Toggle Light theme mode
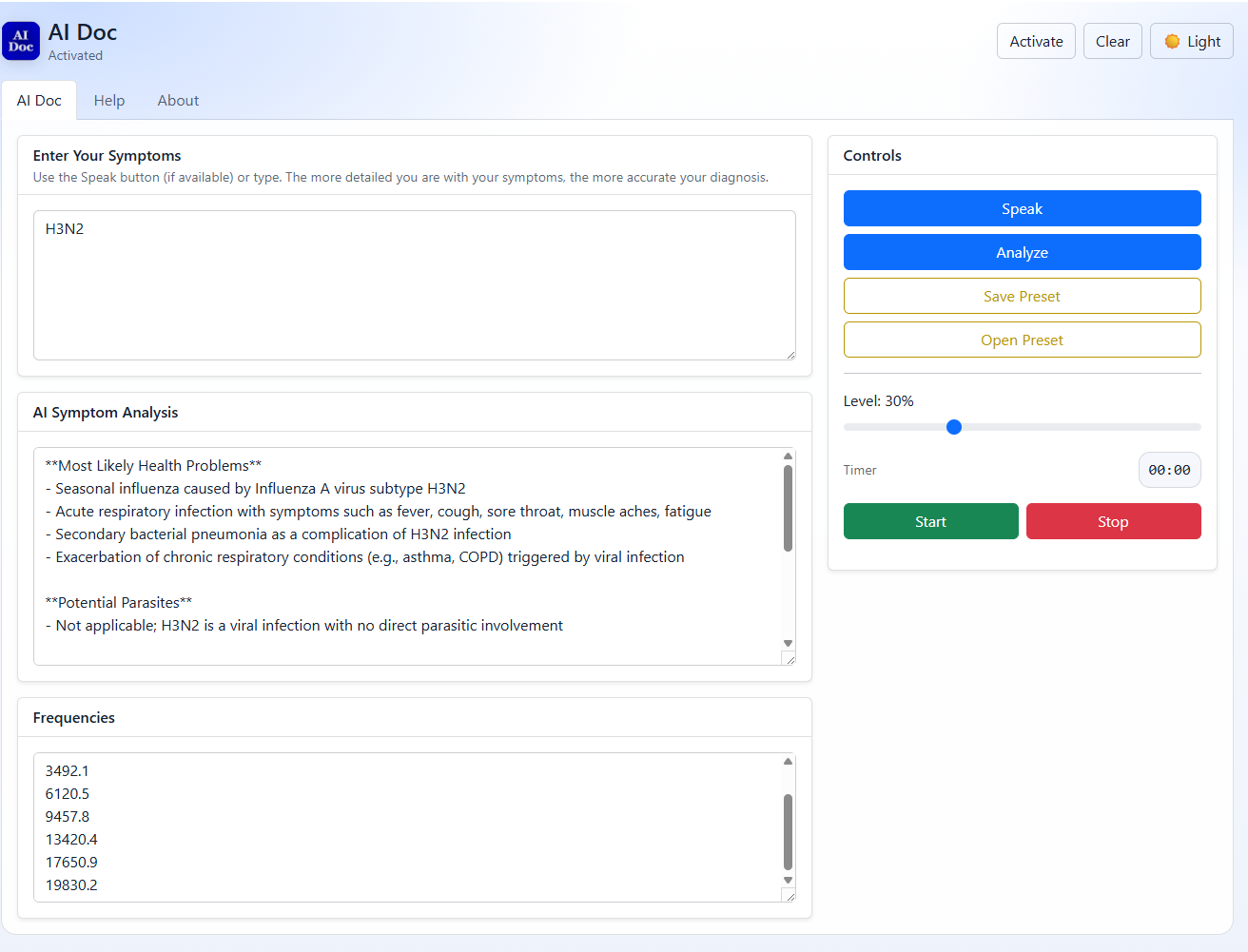 pos(1191,41)
